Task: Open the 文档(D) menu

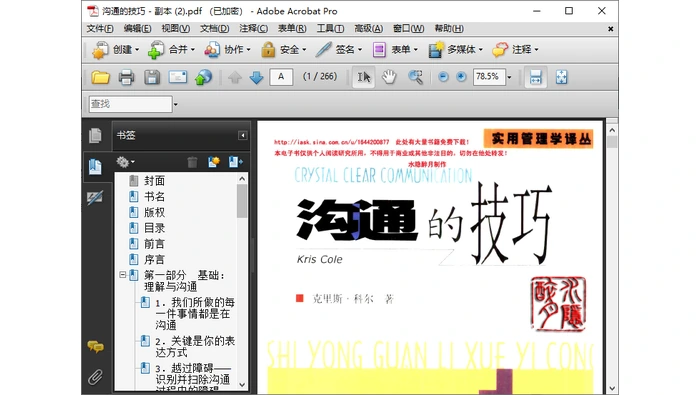Action: [x=214, y=29]
